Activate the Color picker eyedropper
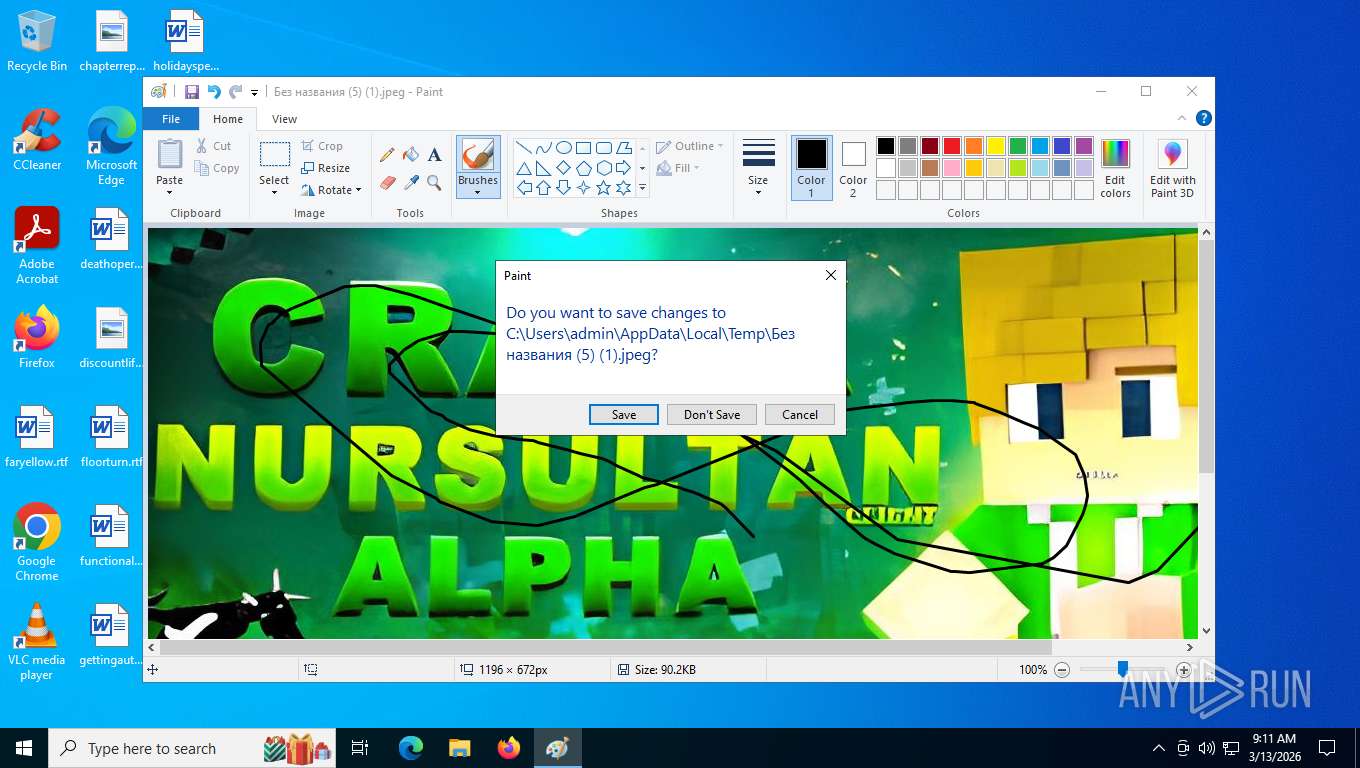Viewport: 1360px width, 768px height. tap(410, 182)
